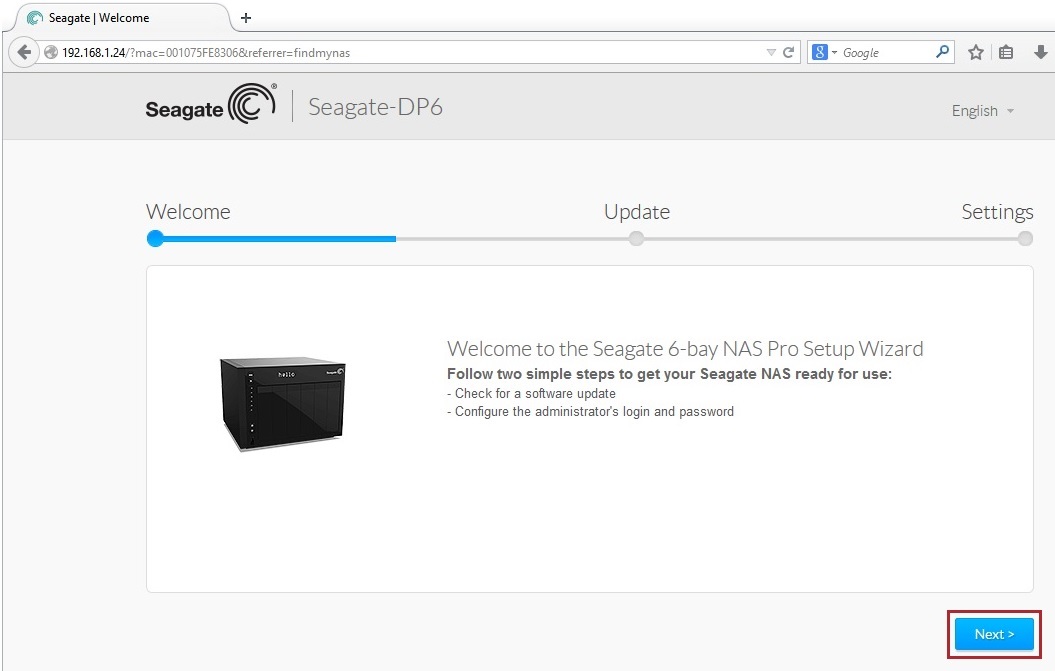Reload the page with refresh icon

[x=789, y=52]
